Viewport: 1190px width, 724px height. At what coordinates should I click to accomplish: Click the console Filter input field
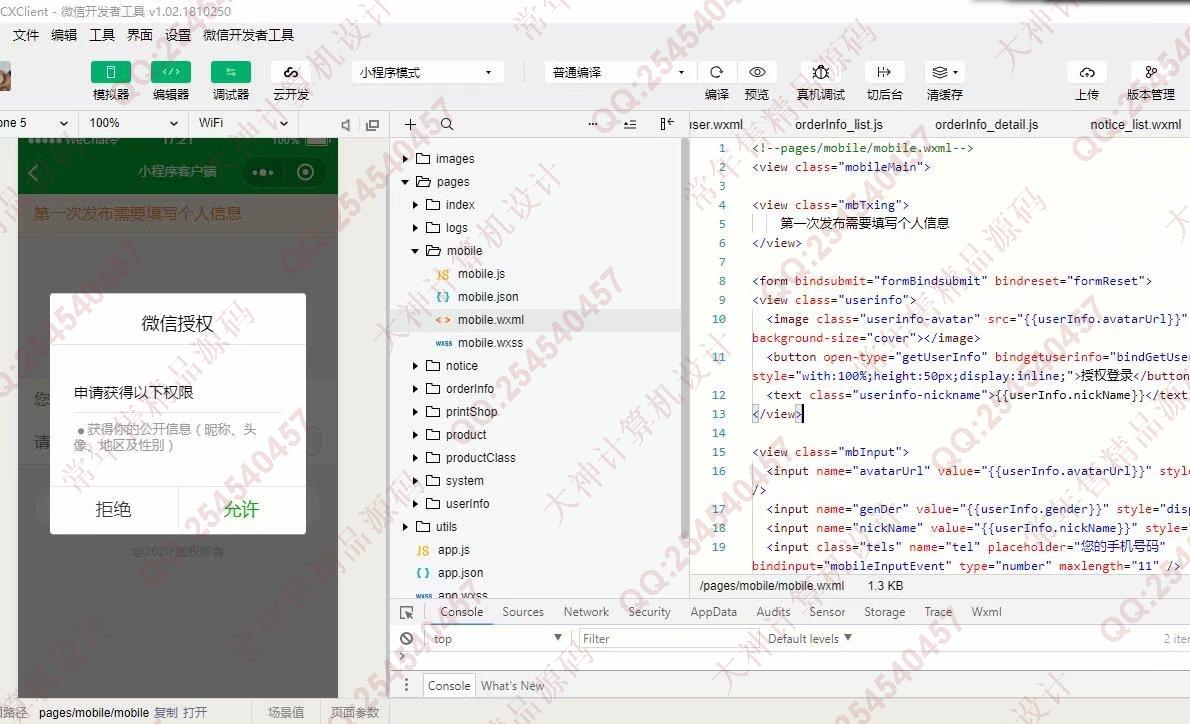(x=668, y=639)
